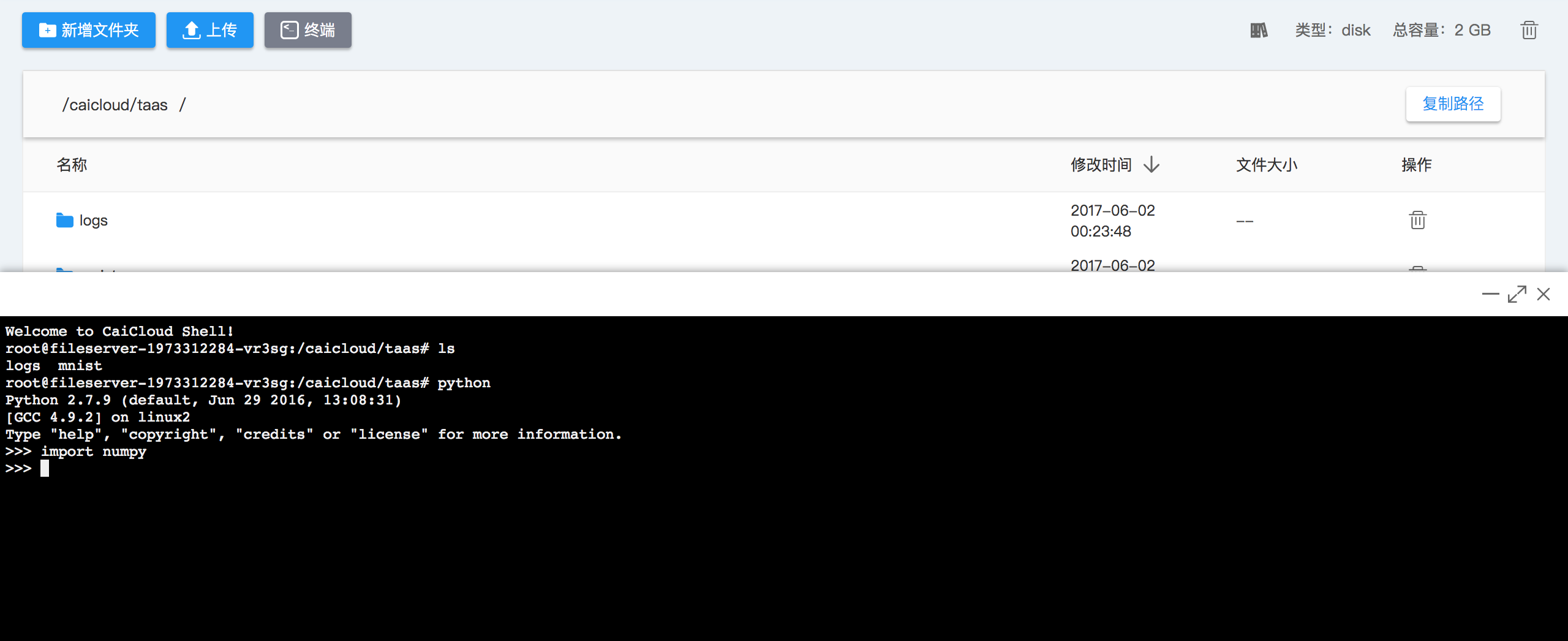This screenshot has height=641, width=1568.
Task: Click the 新增文件夹 new folder button
Action: pyautogui.click(x=89, y=30)
